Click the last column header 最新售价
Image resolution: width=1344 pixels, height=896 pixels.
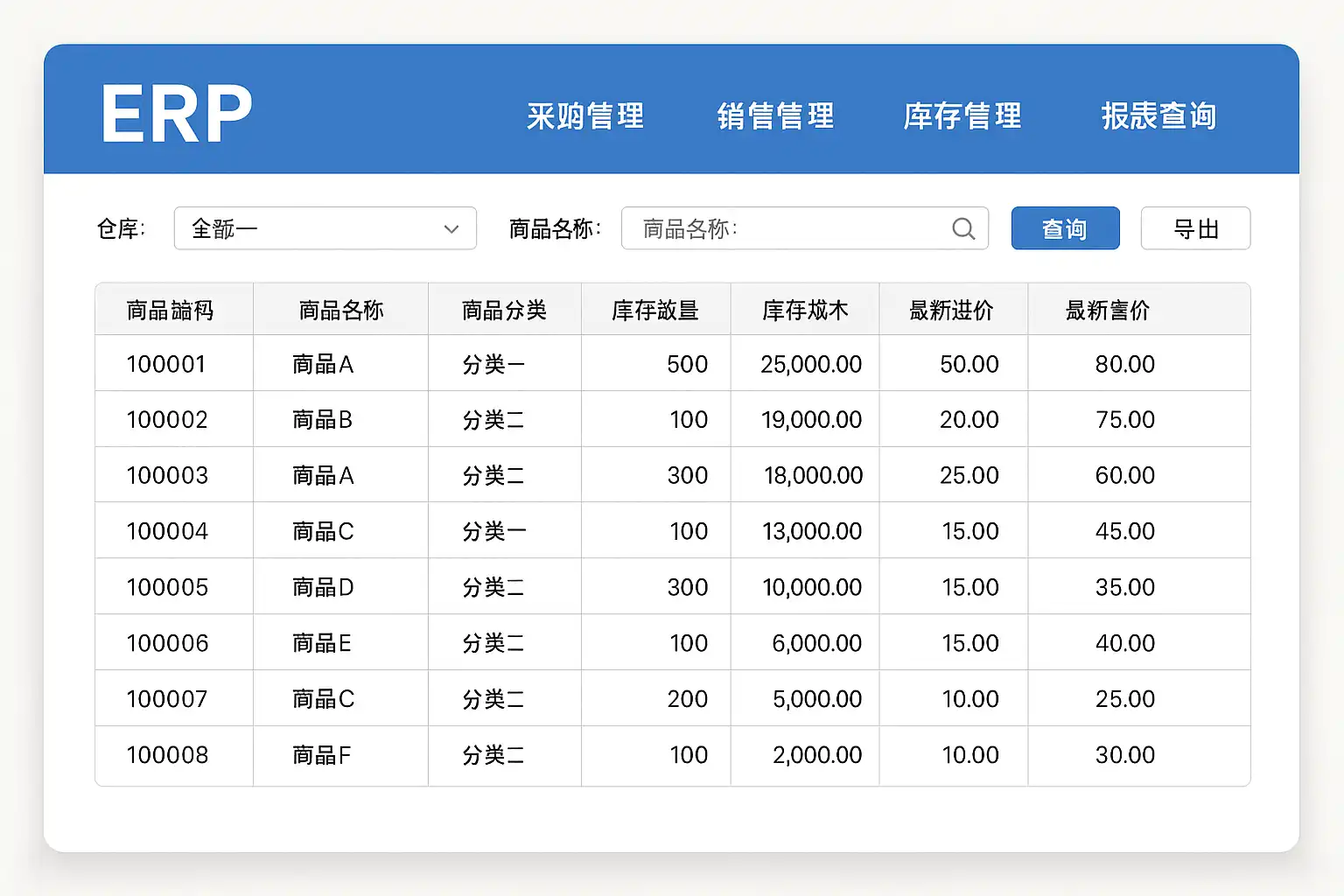1108,310
